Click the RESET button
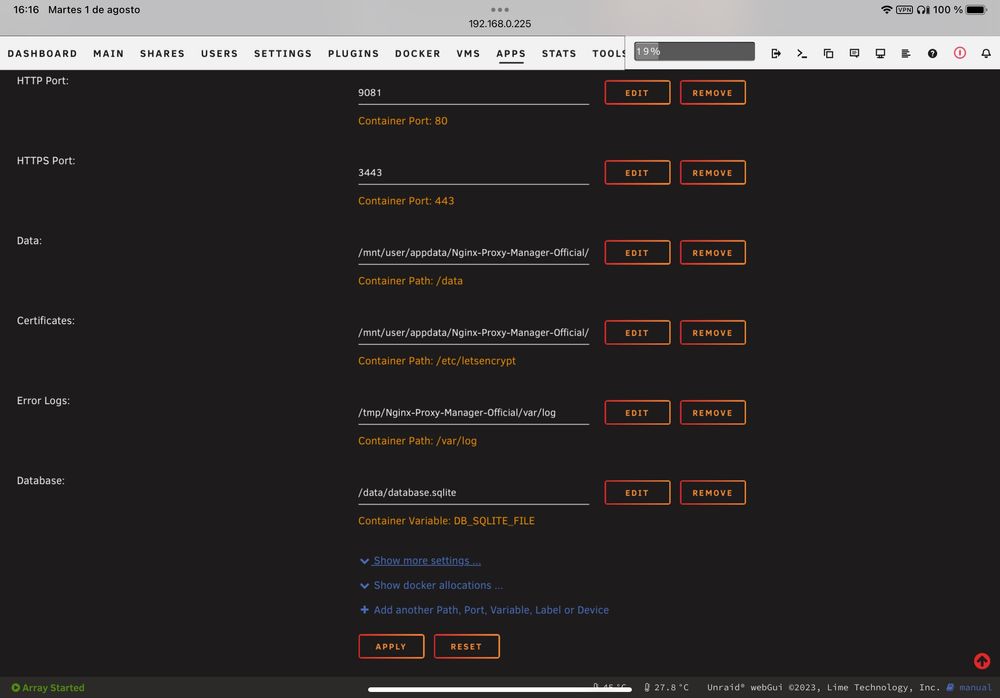 coord(466,646)
